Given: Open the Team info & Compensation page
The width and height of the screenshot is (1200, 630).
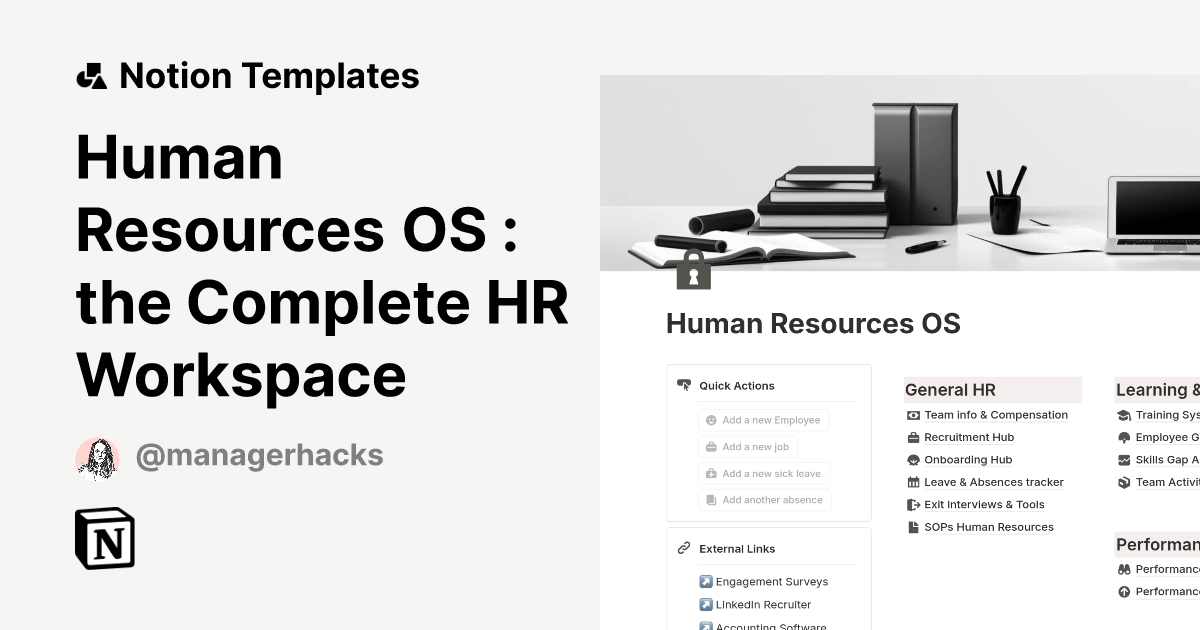Looking at the screenshot, I should [996, 414].
